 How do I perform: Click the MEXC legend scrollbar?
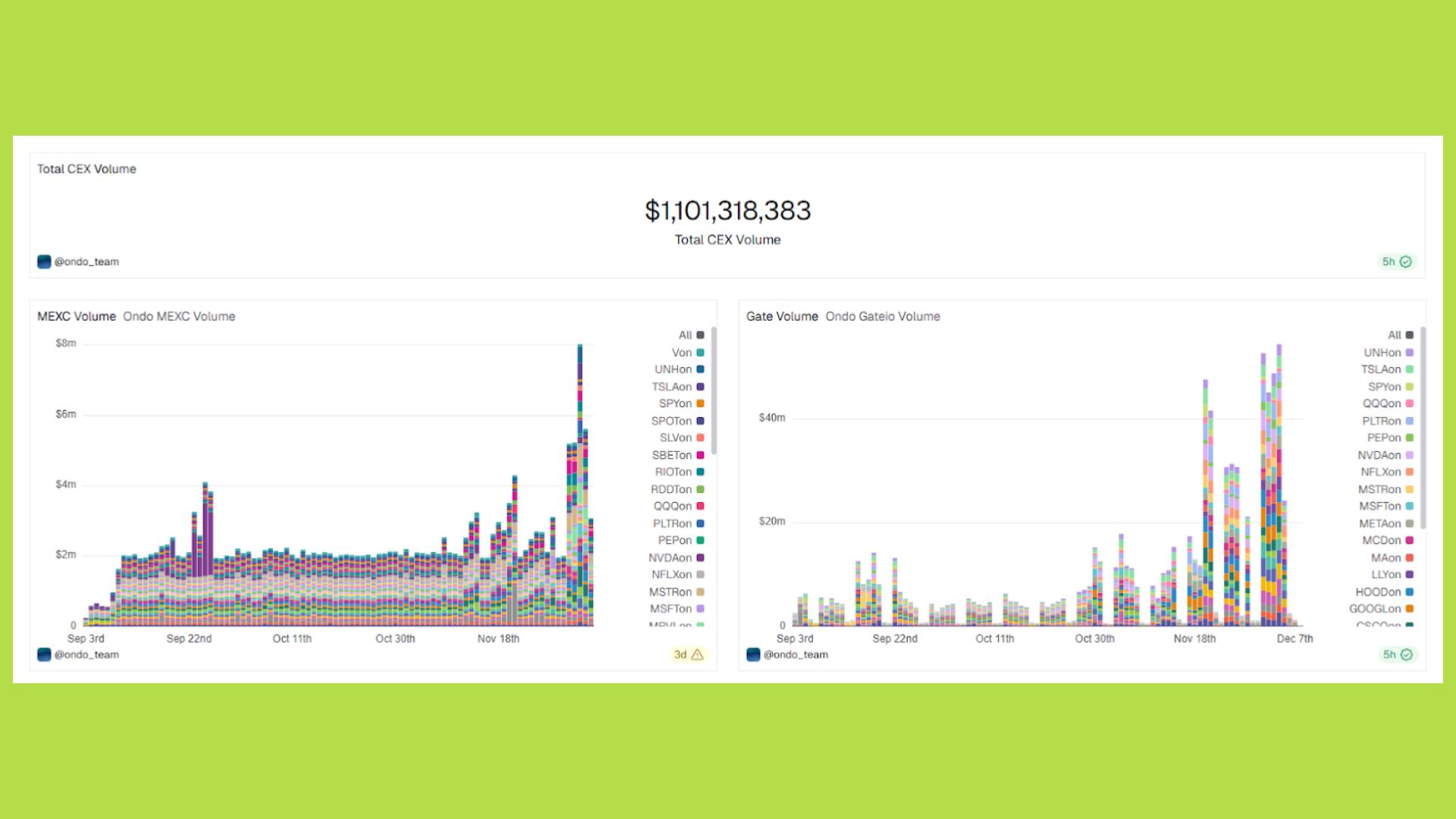[x=714, y=391]
